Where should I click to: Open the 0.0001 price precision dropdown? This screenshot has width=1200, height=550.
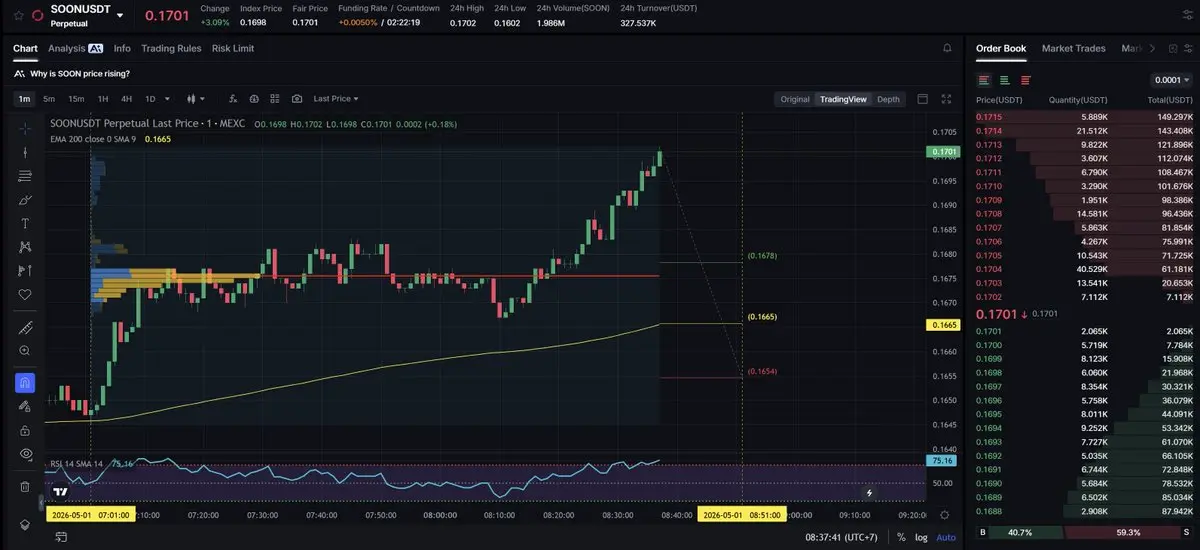tap(1171, 80)
